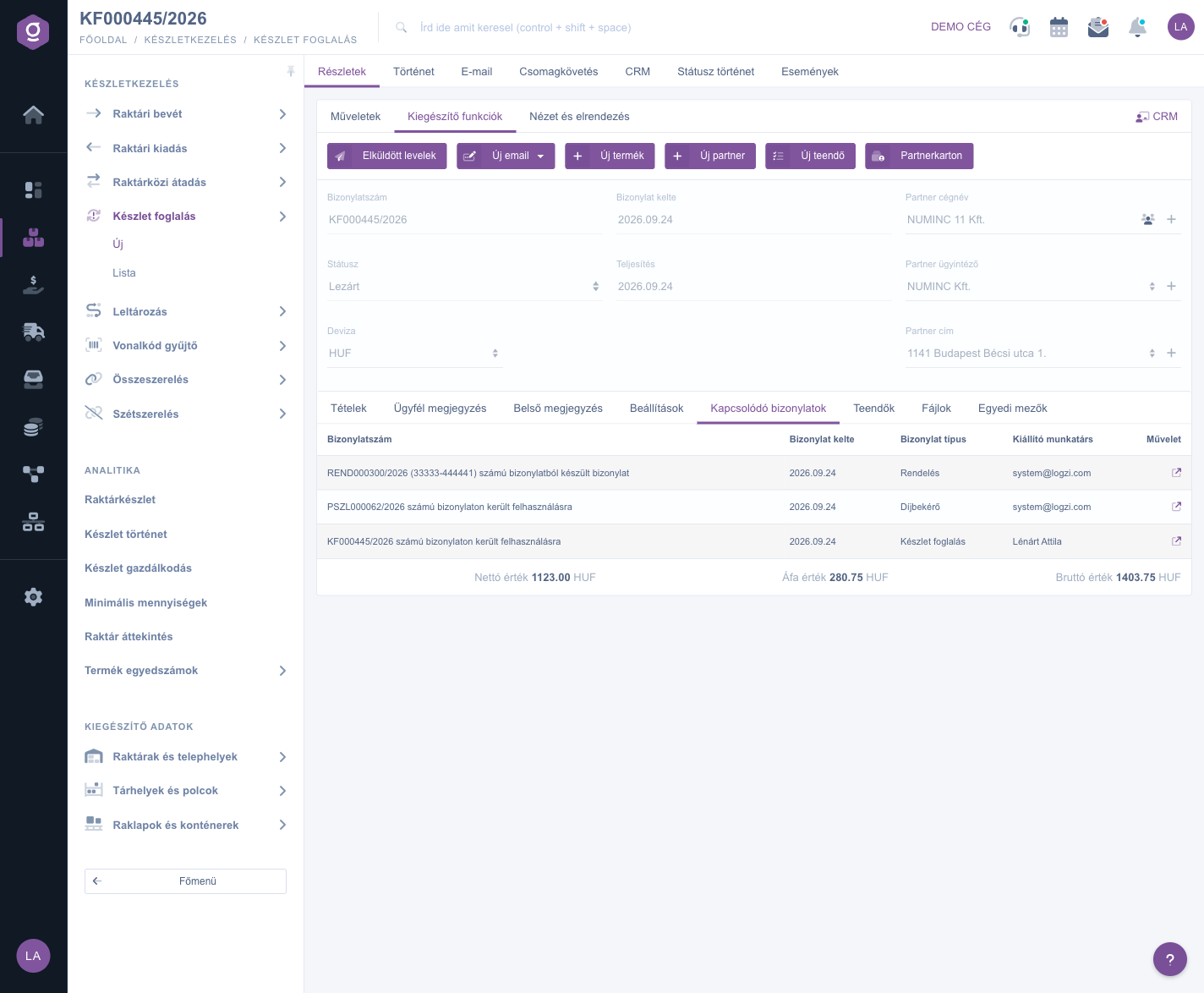The image size is (1204, 993).
Task: Click the Partnerkarton button
Action: [919, 156]
